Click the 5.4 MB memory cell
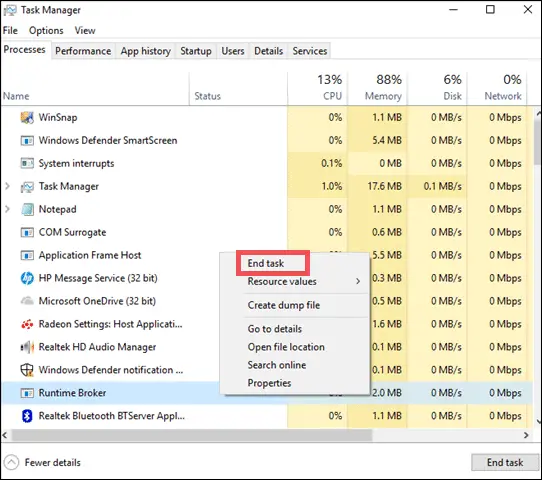 click(x=377, y=141)
